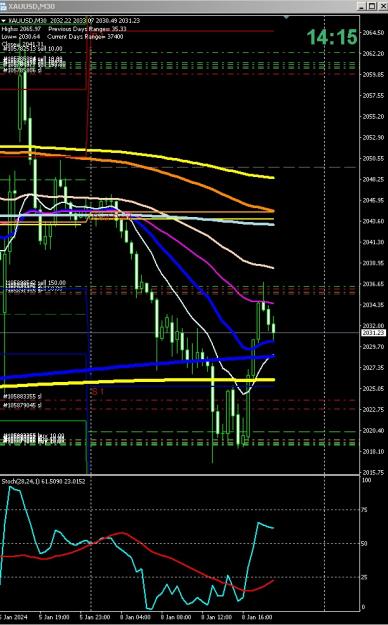Viewport: 388px width, 625px height.
Task: Minimize the XAUUSD,M30 chart window
Action: click(361, 6)
